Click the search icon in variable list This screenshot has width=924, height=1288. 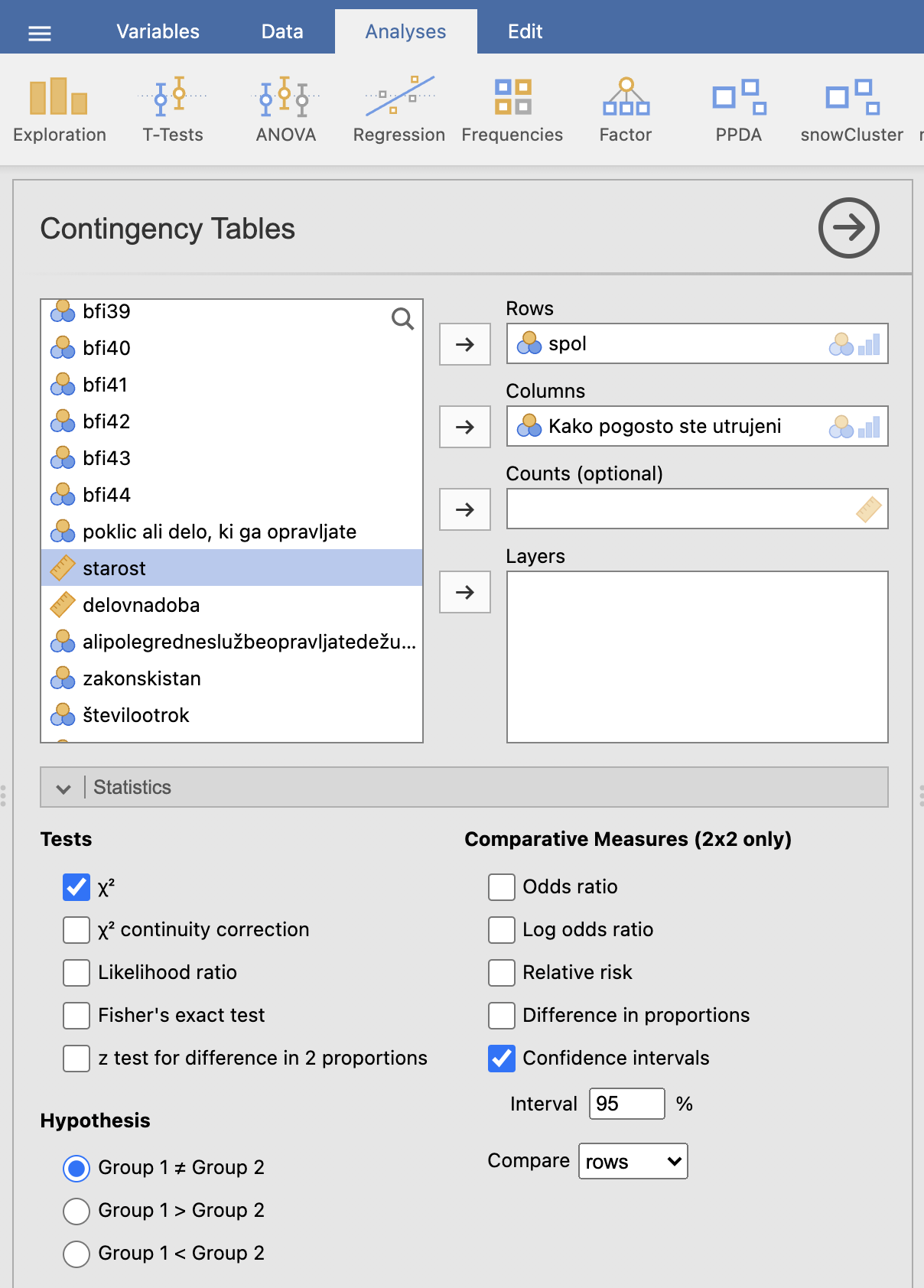click(x=402, y=318)
